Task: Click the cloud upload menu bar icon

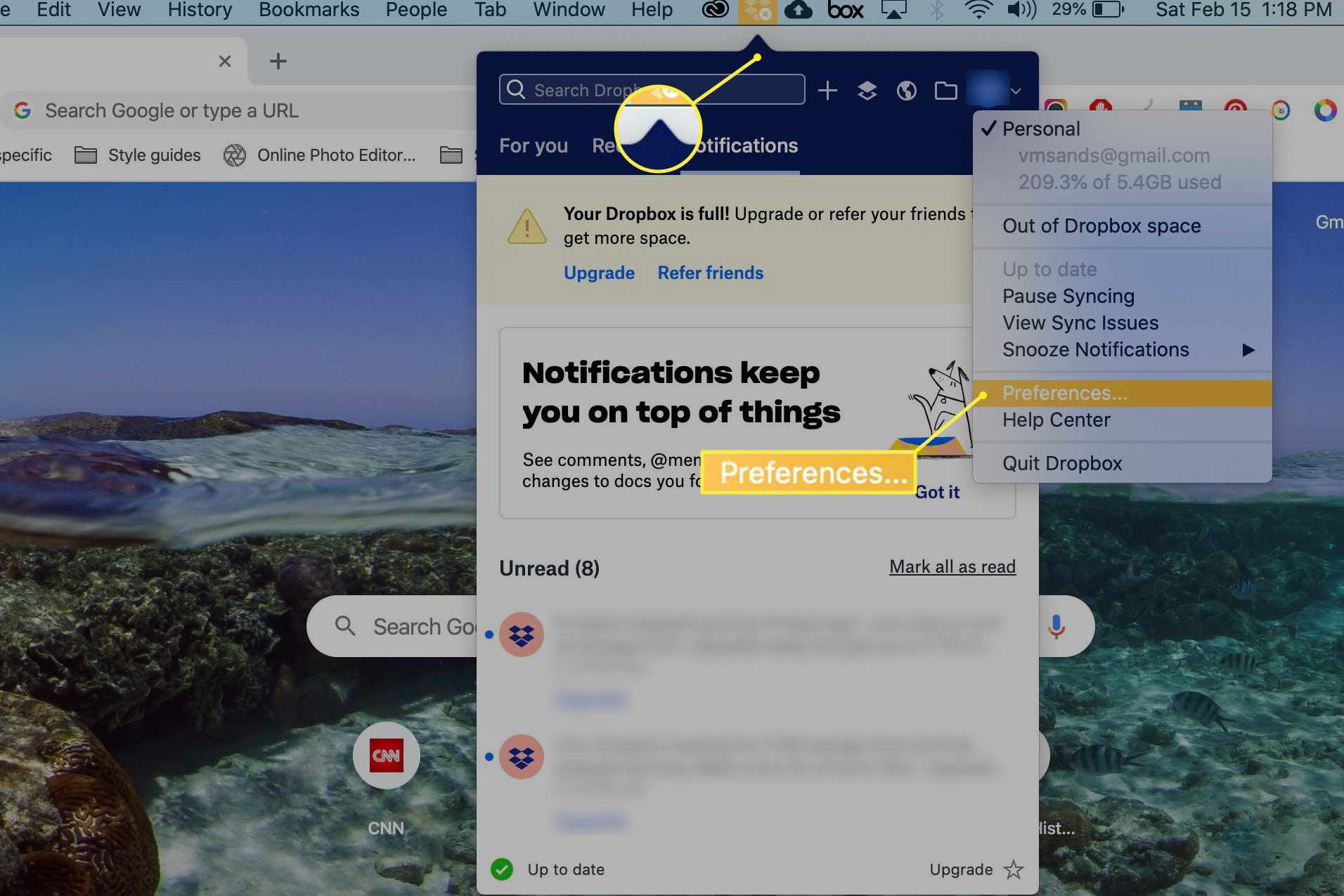Action: (x=799, y=10)
